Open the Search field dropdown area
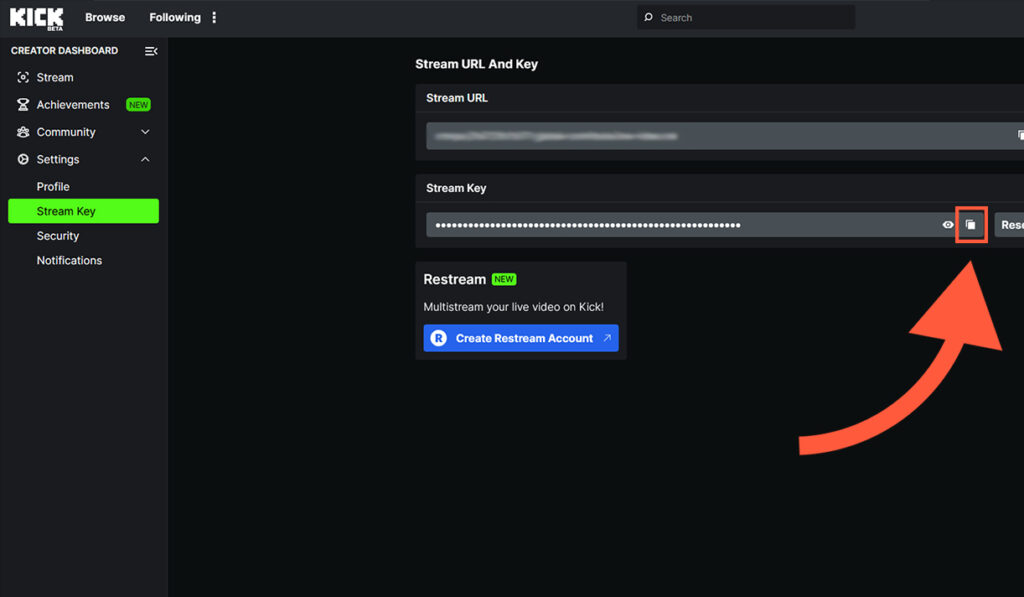Image resolution: width=1024 pixels, height=597 pixels. tap(745, 17)
